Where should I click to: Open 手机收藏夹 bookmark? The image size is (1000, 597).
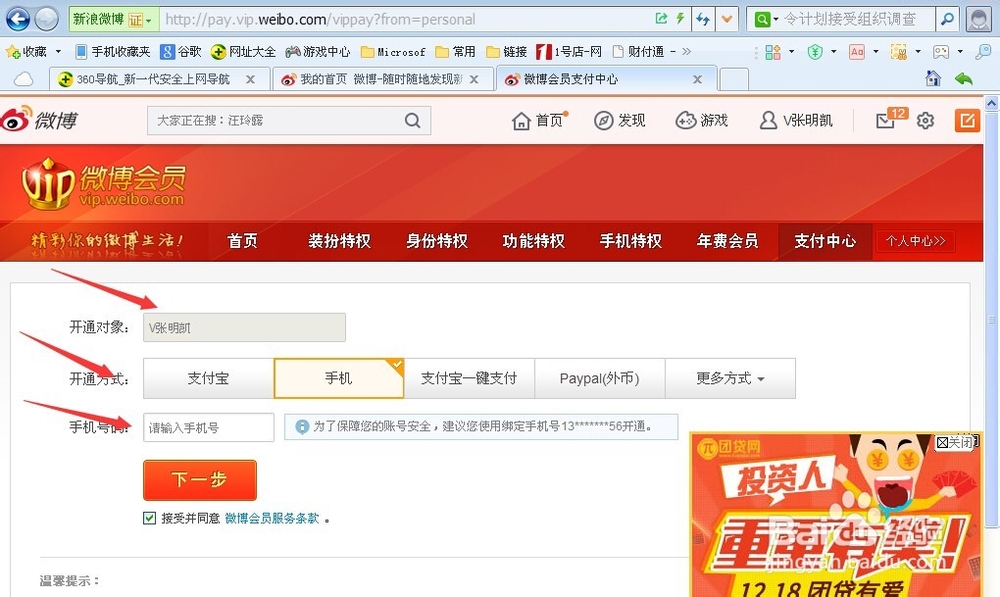coord(113,52)
